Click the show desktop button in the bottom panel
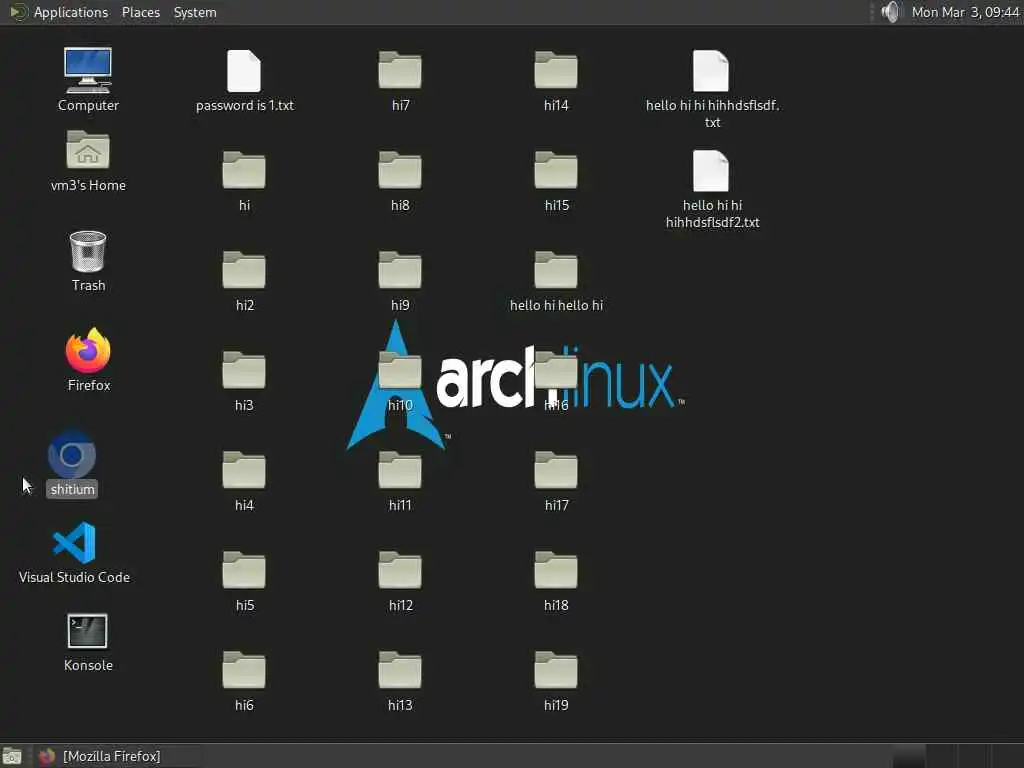1024x768 pixels. pos(12,756)
